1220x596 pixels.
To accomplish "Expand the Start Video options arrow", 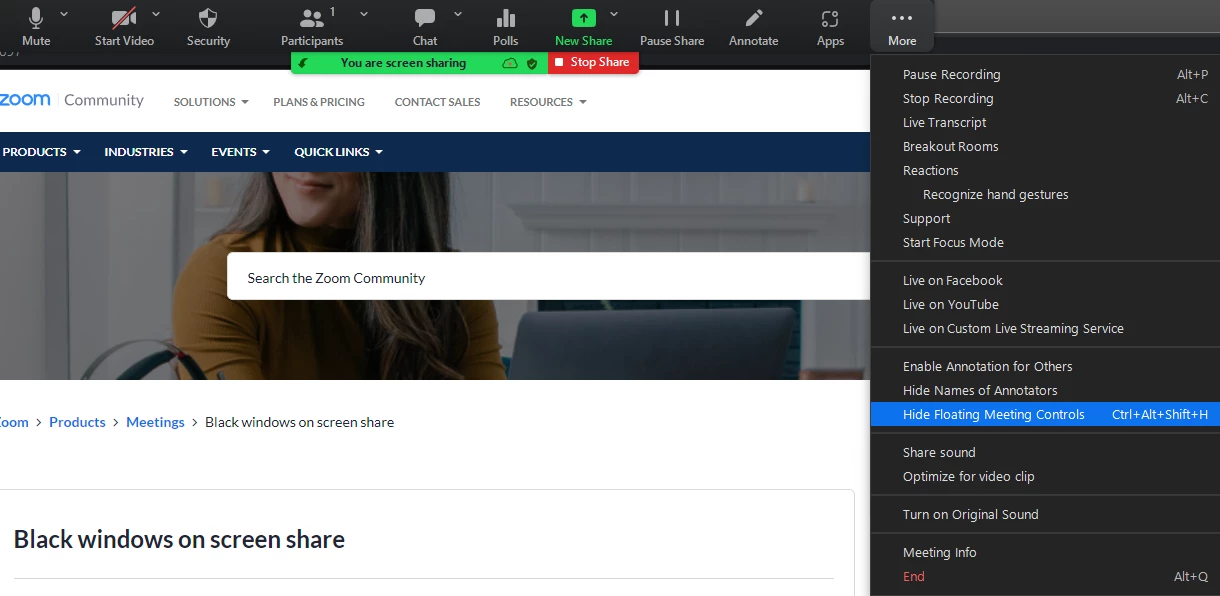I will (155, 14).
